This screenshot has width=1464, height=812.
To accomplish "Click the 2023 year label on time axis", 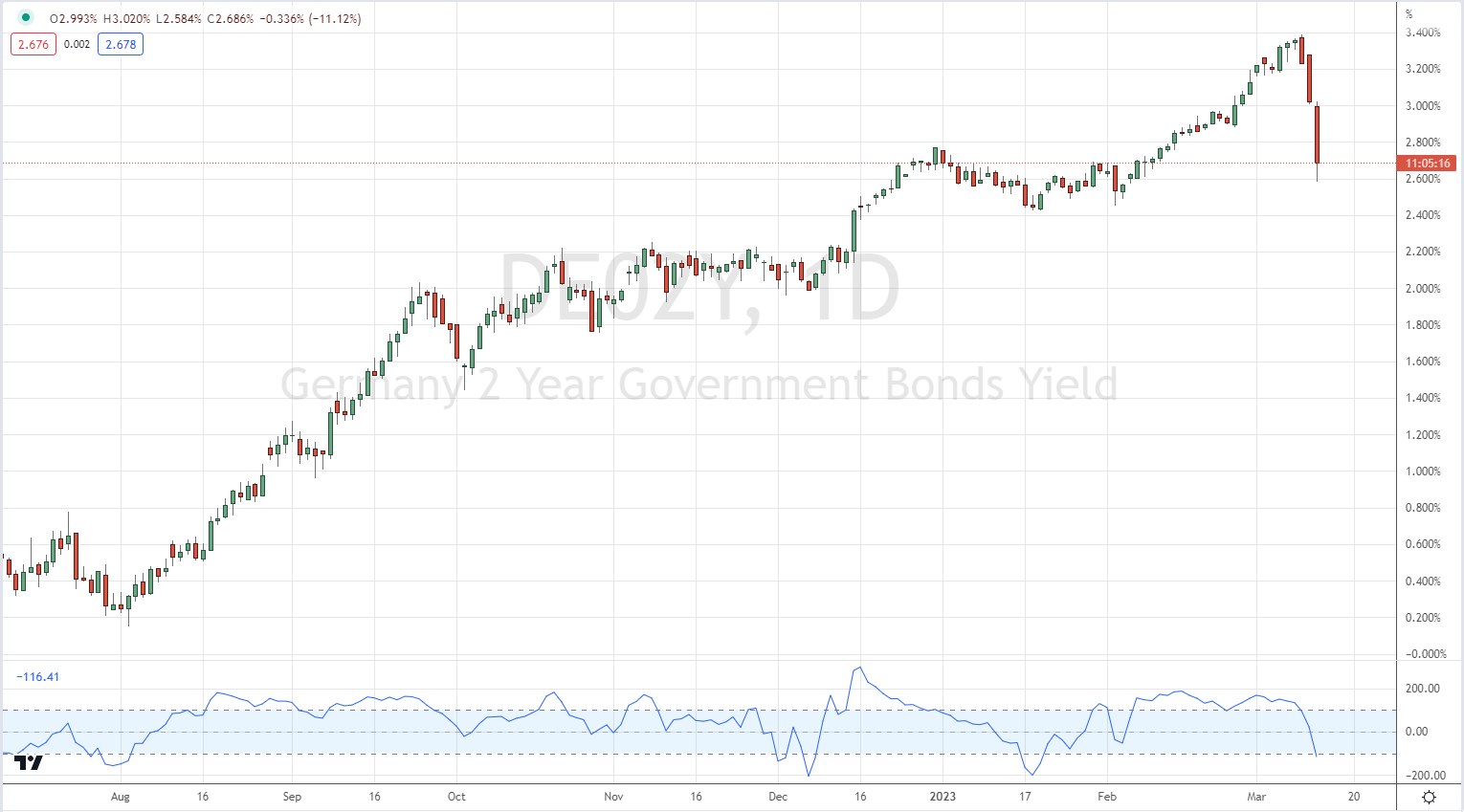I will 943,797.
